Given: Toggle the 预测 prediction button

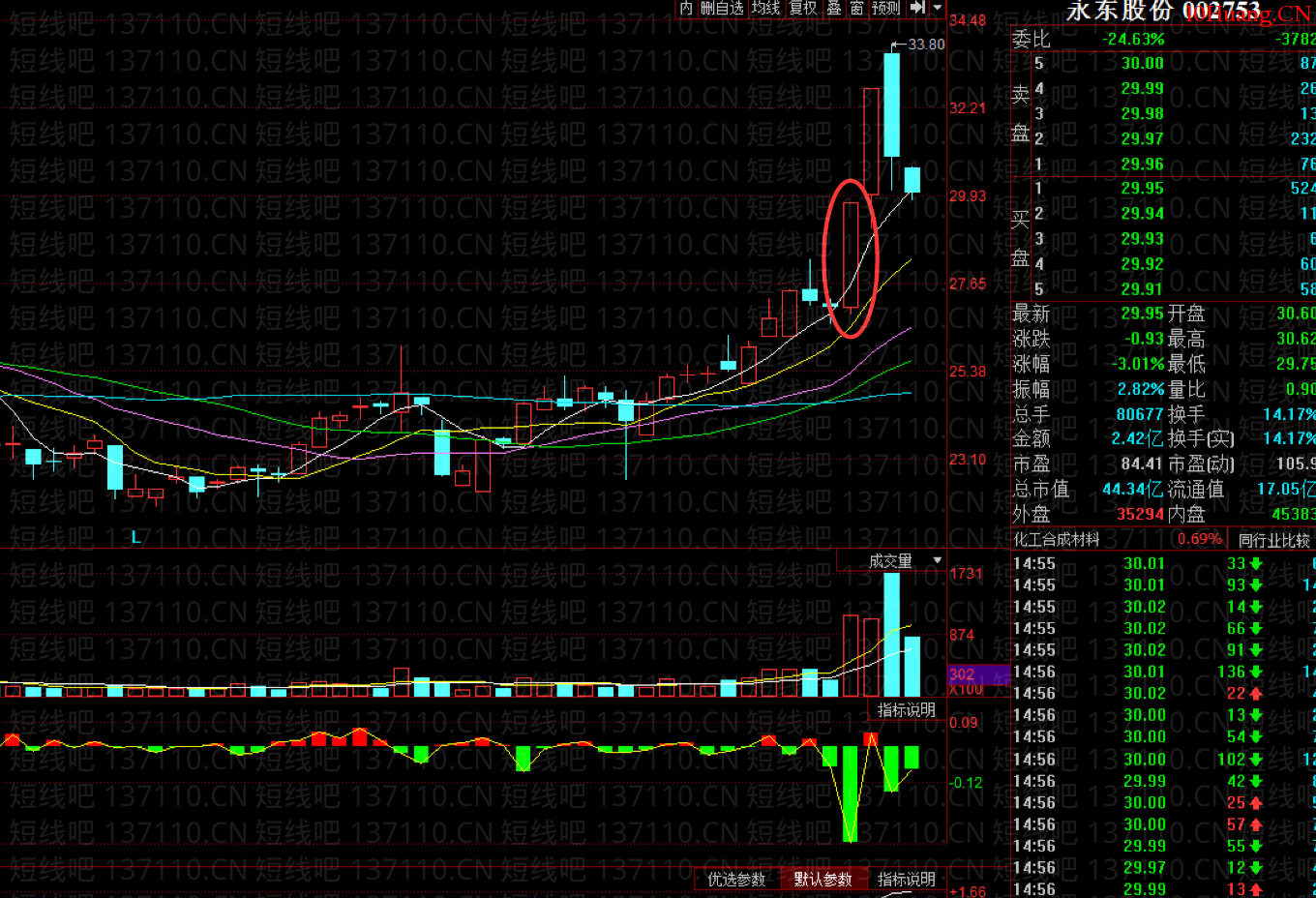Looking at the screenshot, I should tap(886, 8).
